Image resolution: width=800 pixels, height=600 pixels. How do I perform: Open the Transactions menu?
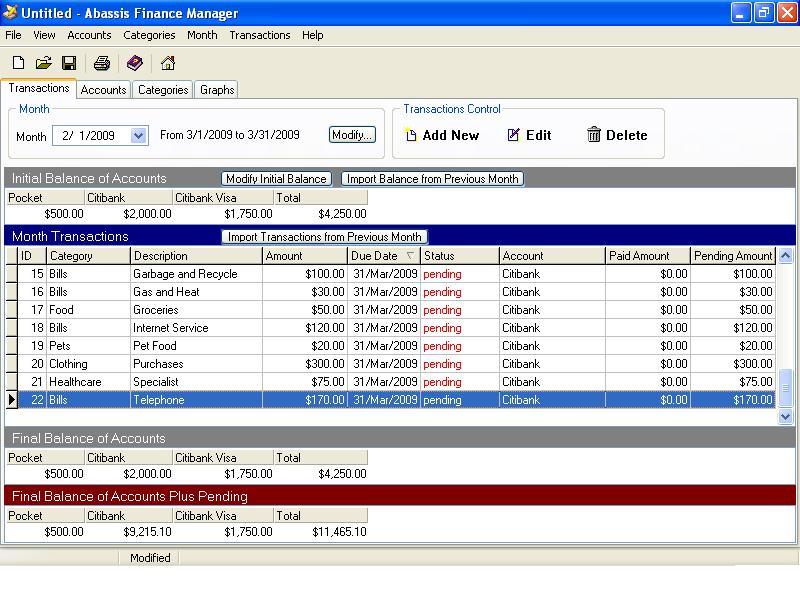click(260, 35)
